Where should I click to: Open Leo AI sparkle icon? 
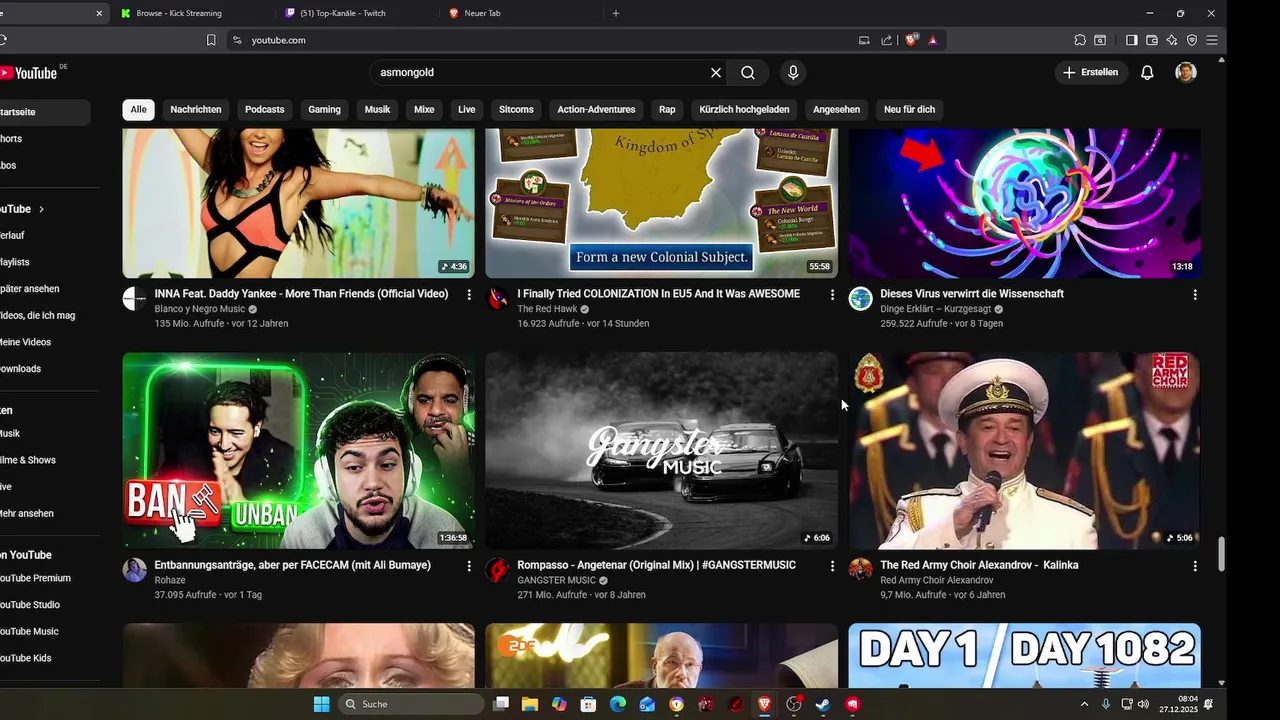1172,40
